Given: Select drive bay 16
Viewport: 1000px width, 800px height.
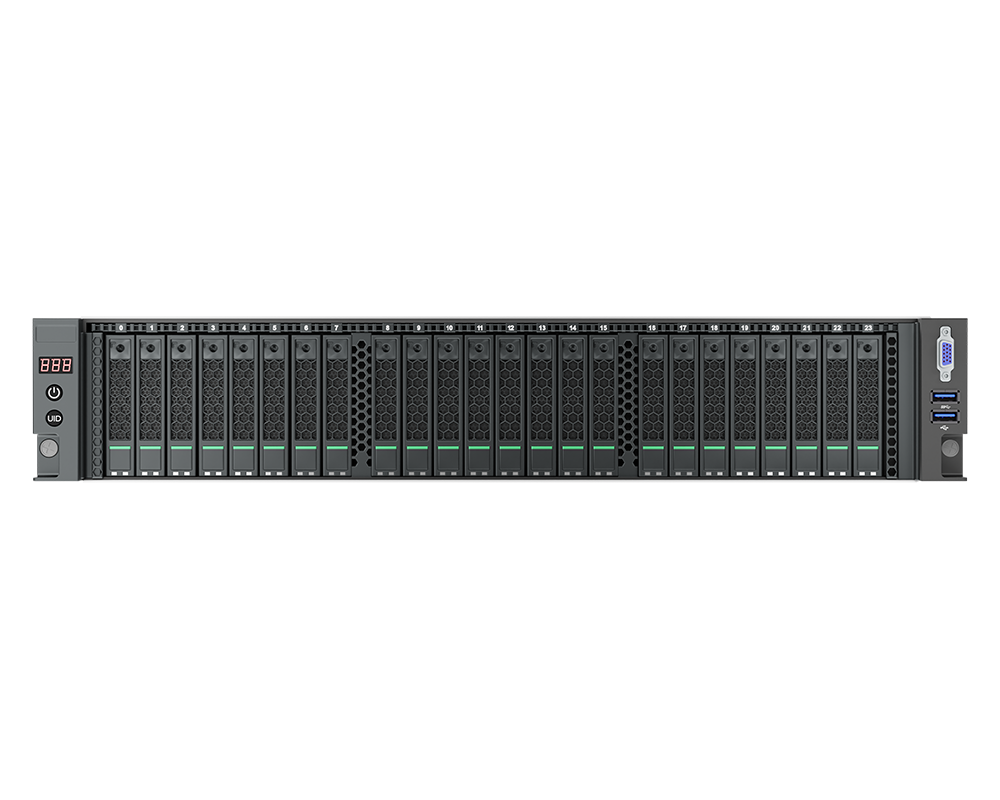Looking at the screenshot, I should [652, 406].
